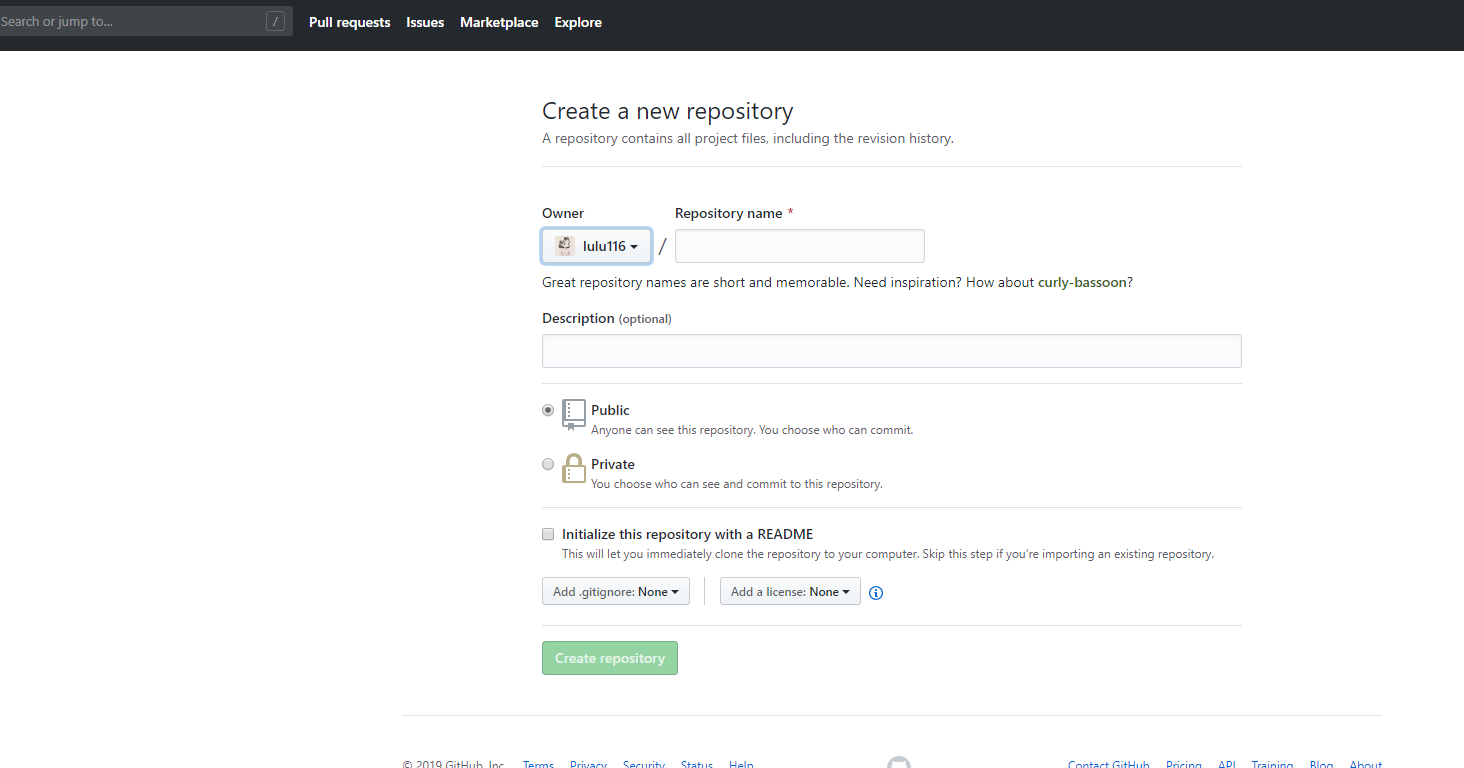Open the Terms footer link
The image size is (1464, 768).
click(538, 765)
